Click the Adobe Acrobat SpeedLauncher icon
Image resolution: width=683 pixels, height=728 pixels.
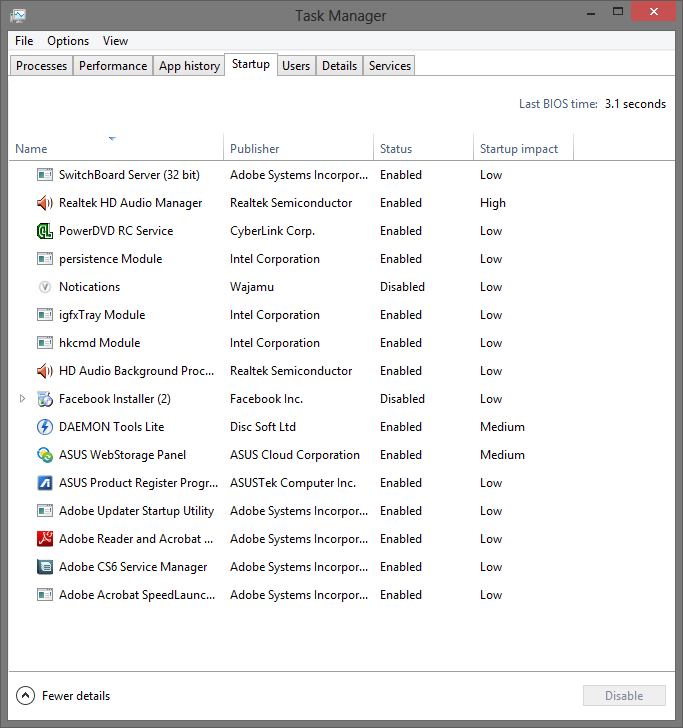pyautogui.click(x=45, y=595)
